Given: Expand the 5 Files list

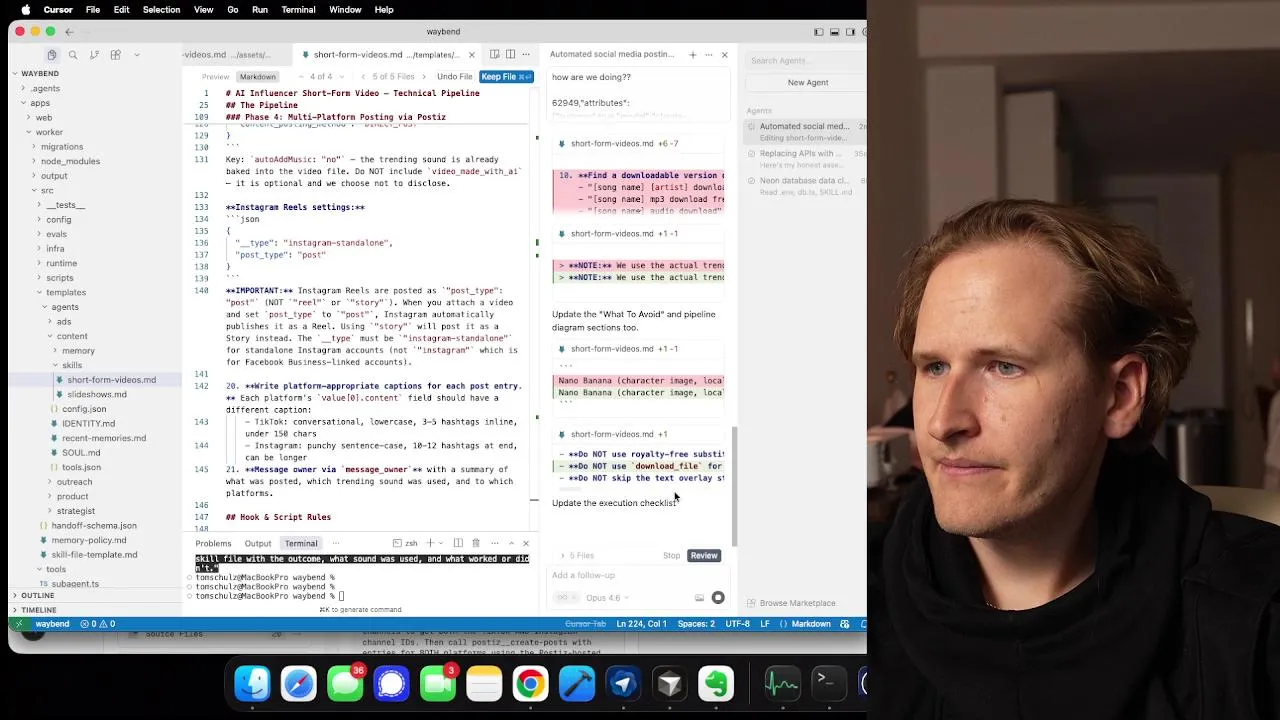Looking at the screenshot, I should 577,556.
